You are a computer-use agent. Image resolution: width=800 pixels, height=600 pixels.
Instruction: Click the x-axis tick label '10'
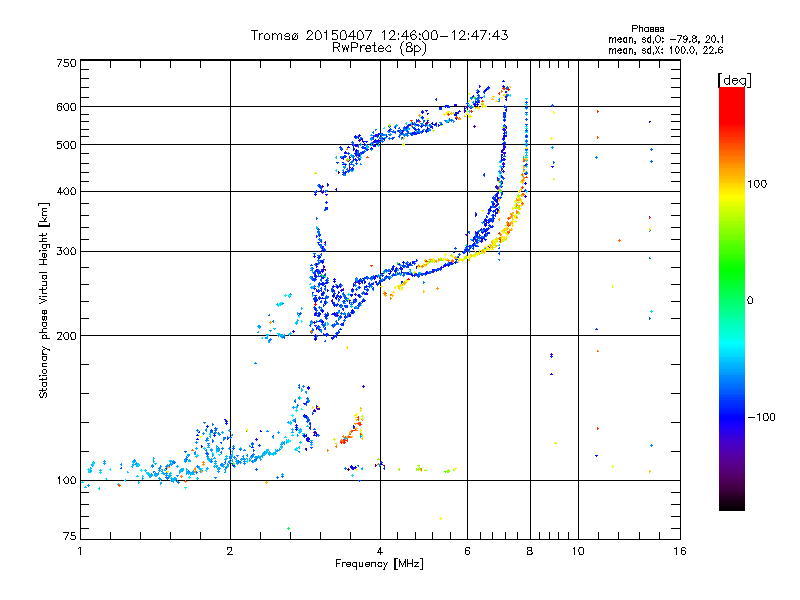click(x=578, y=551)
